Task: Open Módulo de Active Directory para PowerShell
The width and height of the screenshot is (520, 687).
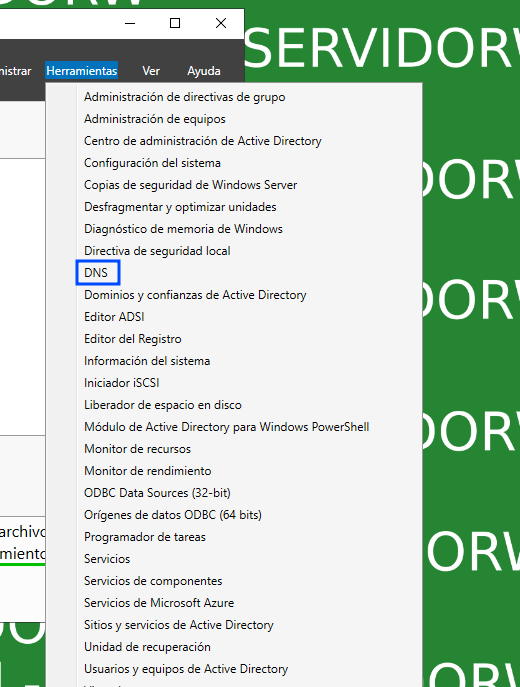Action: tap(226, 427)
